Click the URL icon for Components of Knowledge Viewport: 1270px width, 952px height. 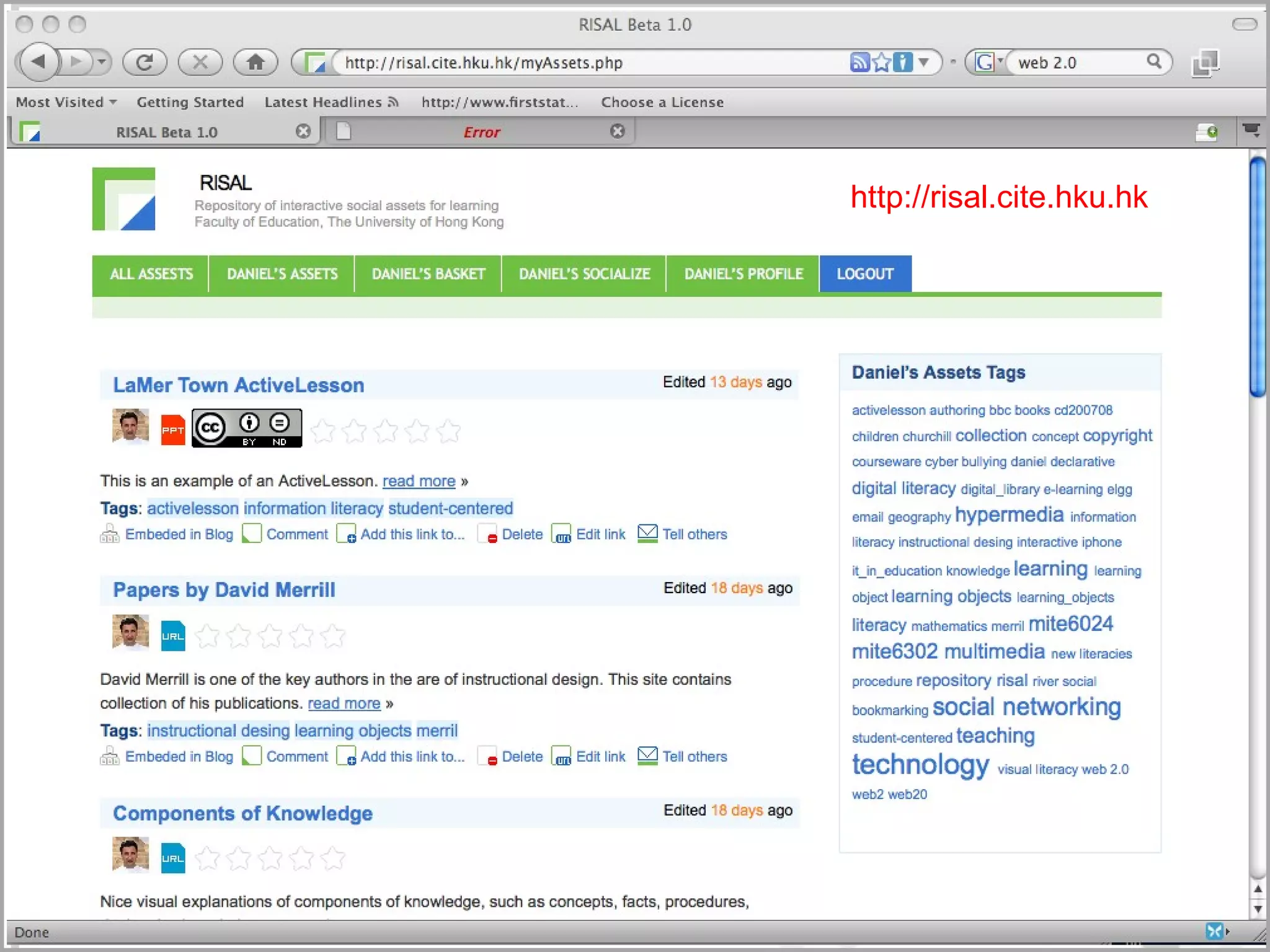[x=173, y=858]
